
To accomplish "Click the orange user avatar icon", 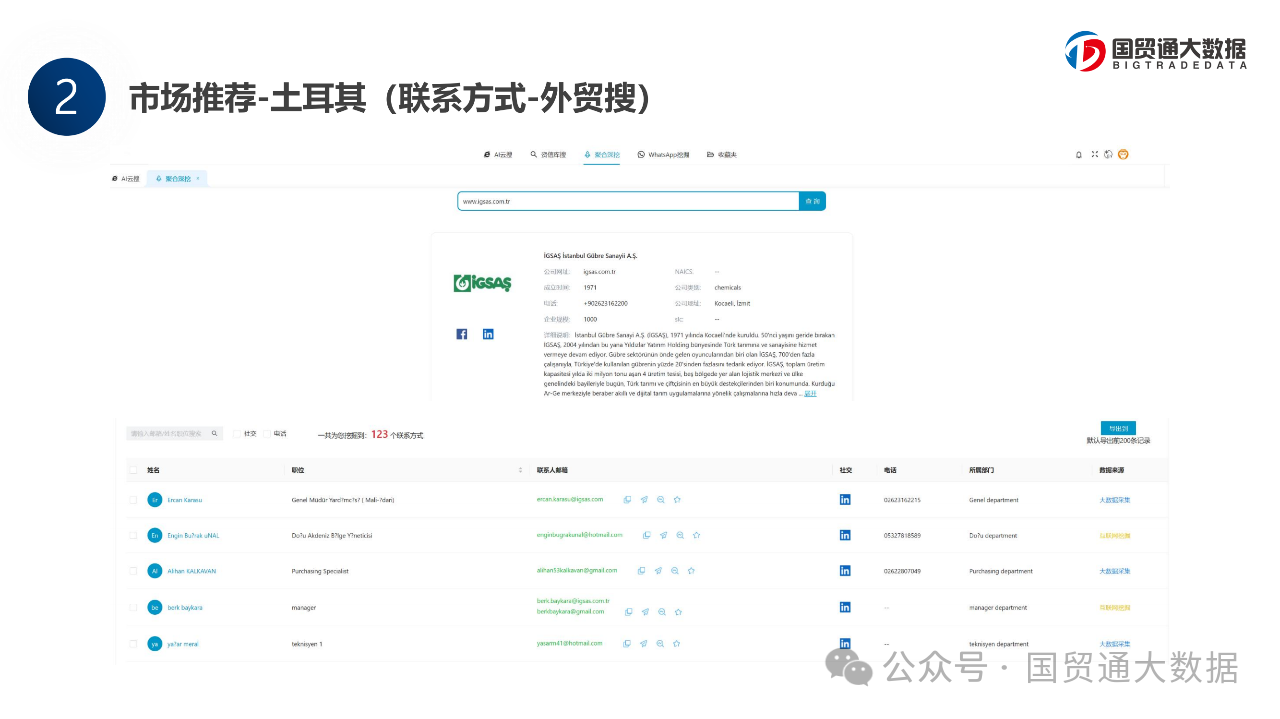I will [1123, 155].
